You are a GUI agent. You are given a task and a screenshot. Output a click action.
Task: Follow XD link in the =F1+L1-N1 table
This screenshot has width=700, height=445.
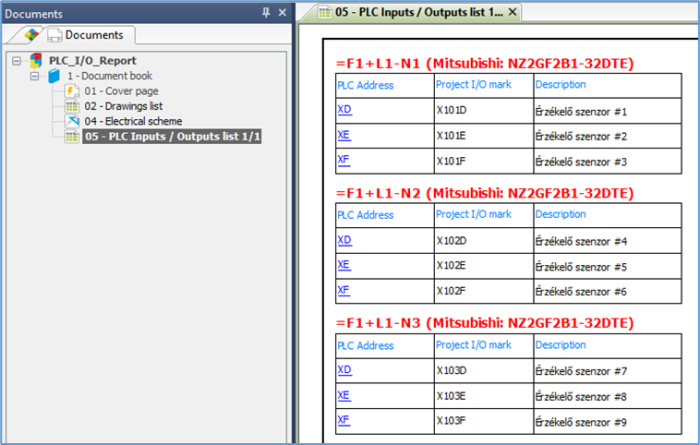coord(344,110)
